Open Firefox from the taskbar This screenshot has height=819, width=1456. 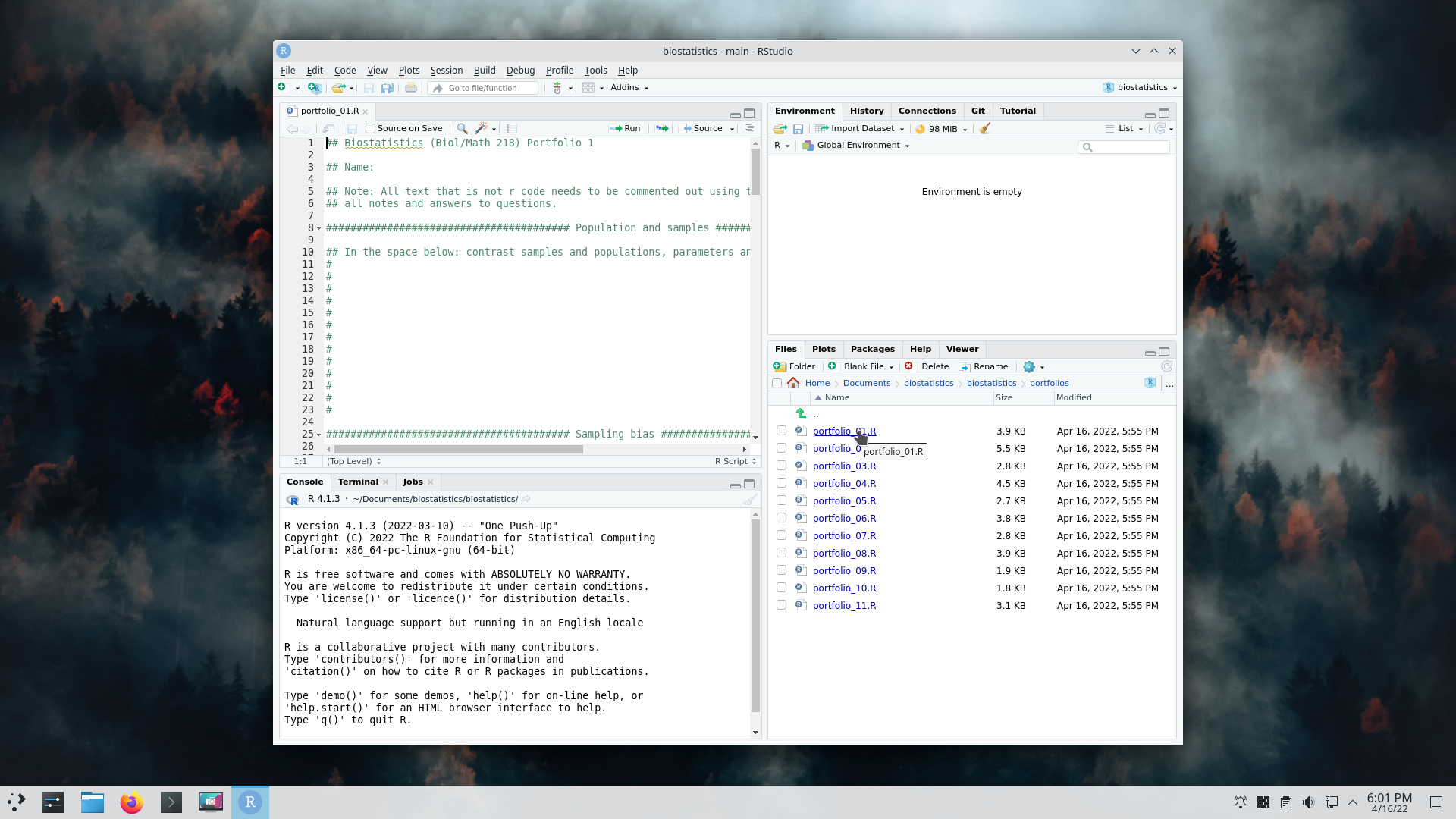point(132,802)
